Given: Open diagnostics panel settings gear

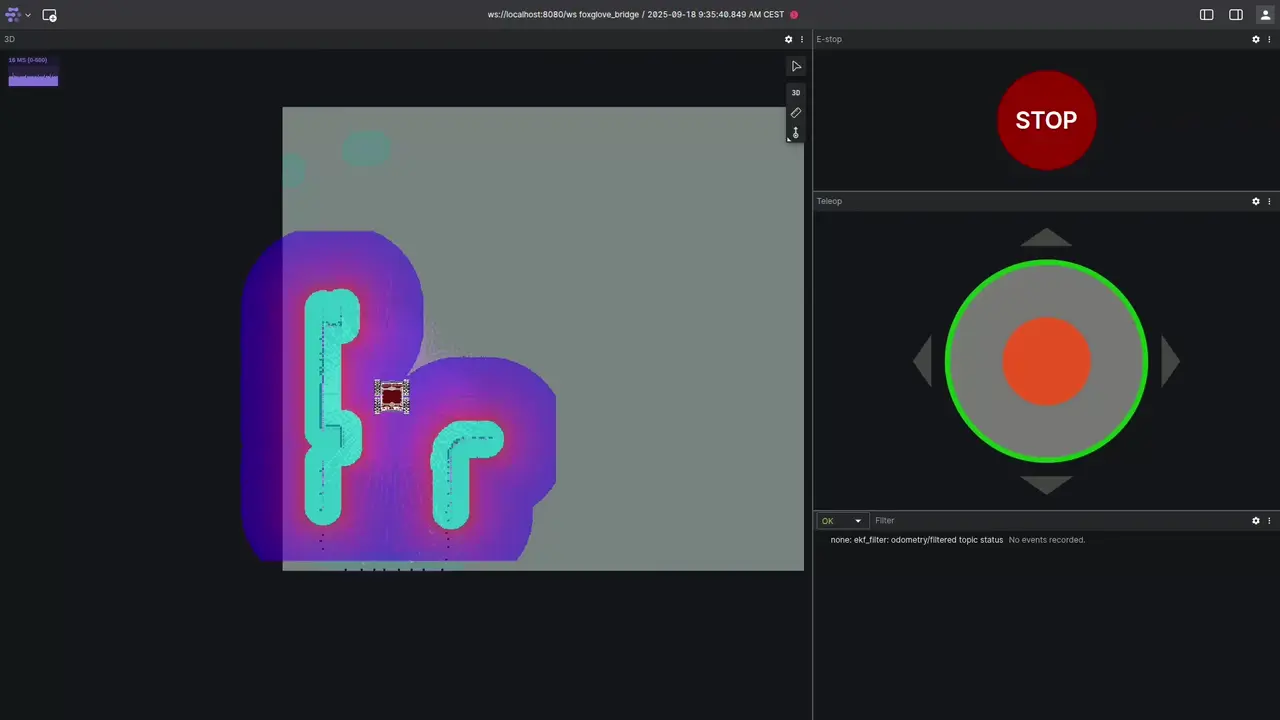Looking at the screenshot, I should click(1256, 521).
